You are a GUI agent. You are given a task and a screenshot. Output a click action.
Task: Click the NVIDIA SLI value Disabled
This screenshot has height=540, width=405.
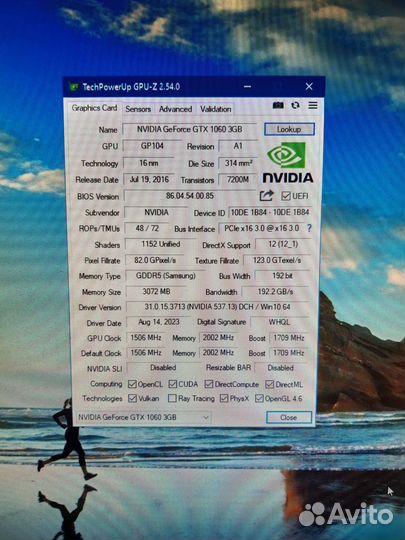click(x=163, y=368)
